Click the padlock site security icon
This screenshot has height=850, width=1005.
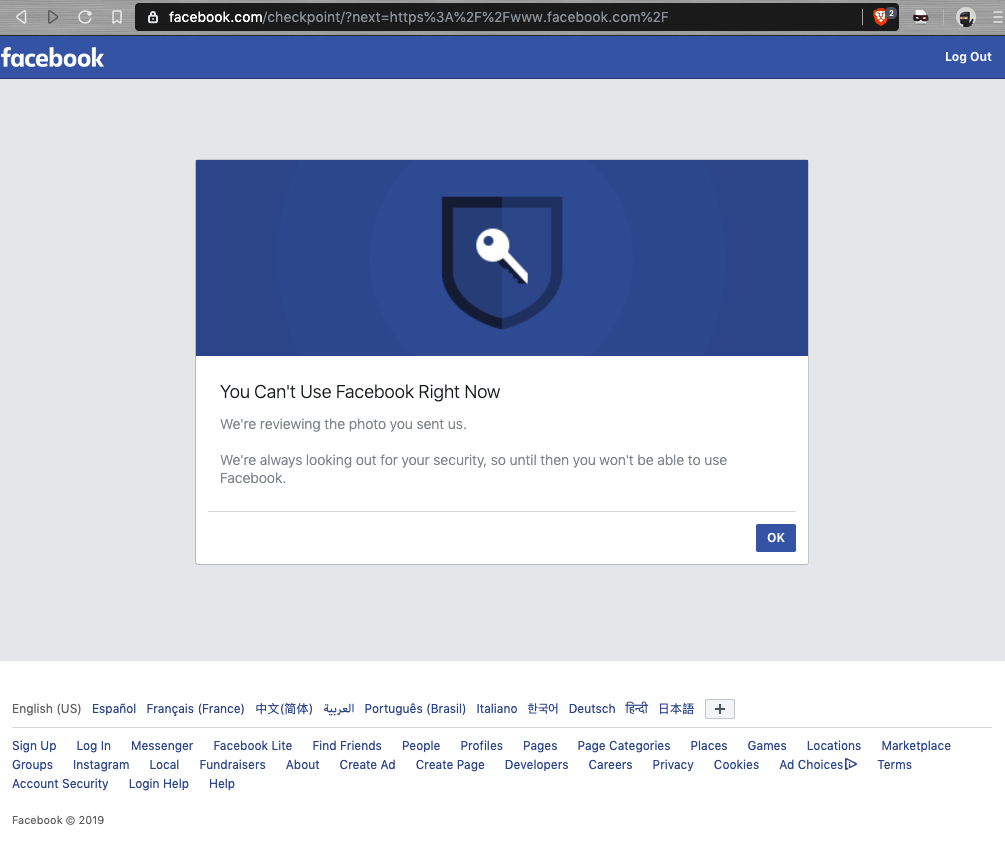coord(152,17)
